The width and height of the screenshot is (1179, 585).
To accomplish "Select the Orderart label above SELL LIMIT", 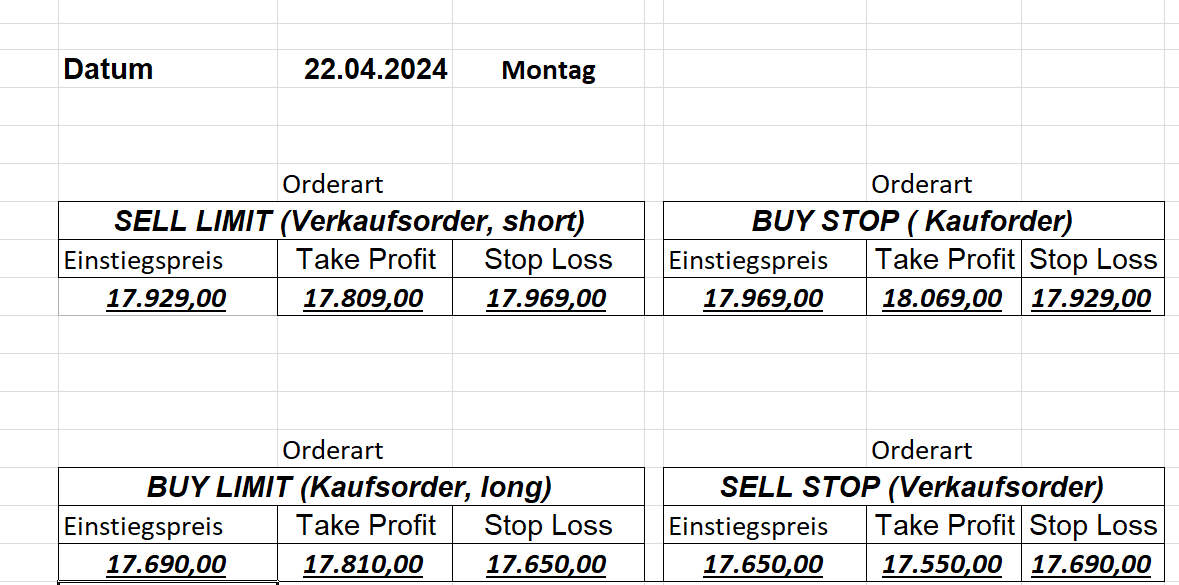I will click(x=333, y=185).
